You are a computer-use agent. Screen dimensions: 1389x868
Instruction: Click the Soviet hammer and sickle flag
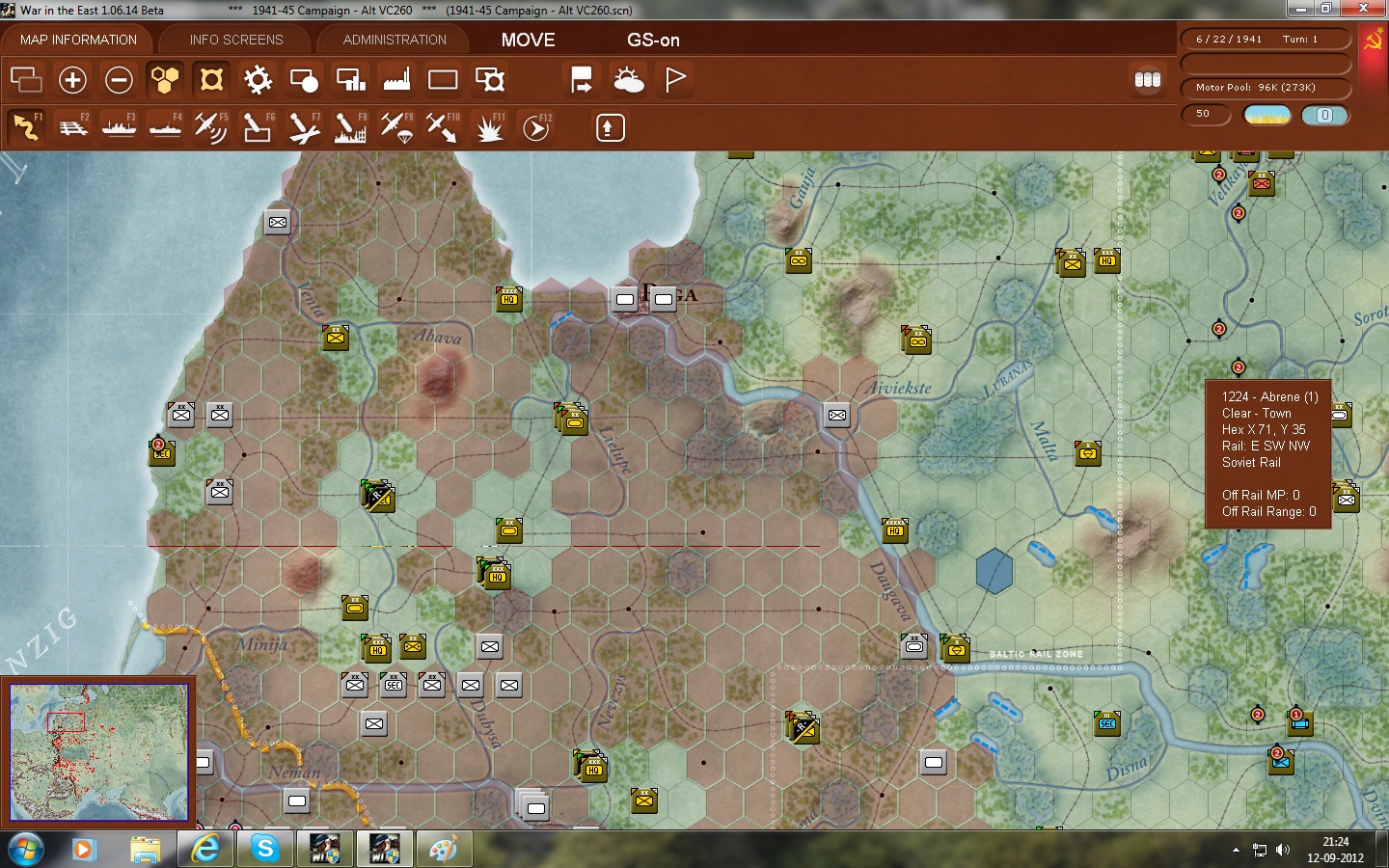click(1374, 40)
